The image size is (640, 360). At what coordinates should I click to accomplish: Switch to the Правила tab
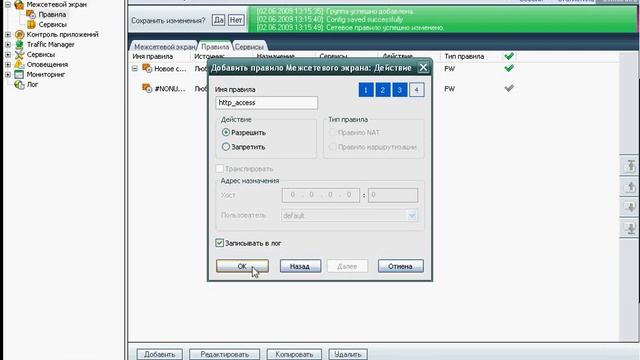pyautogui.click(x=215, y=47)
